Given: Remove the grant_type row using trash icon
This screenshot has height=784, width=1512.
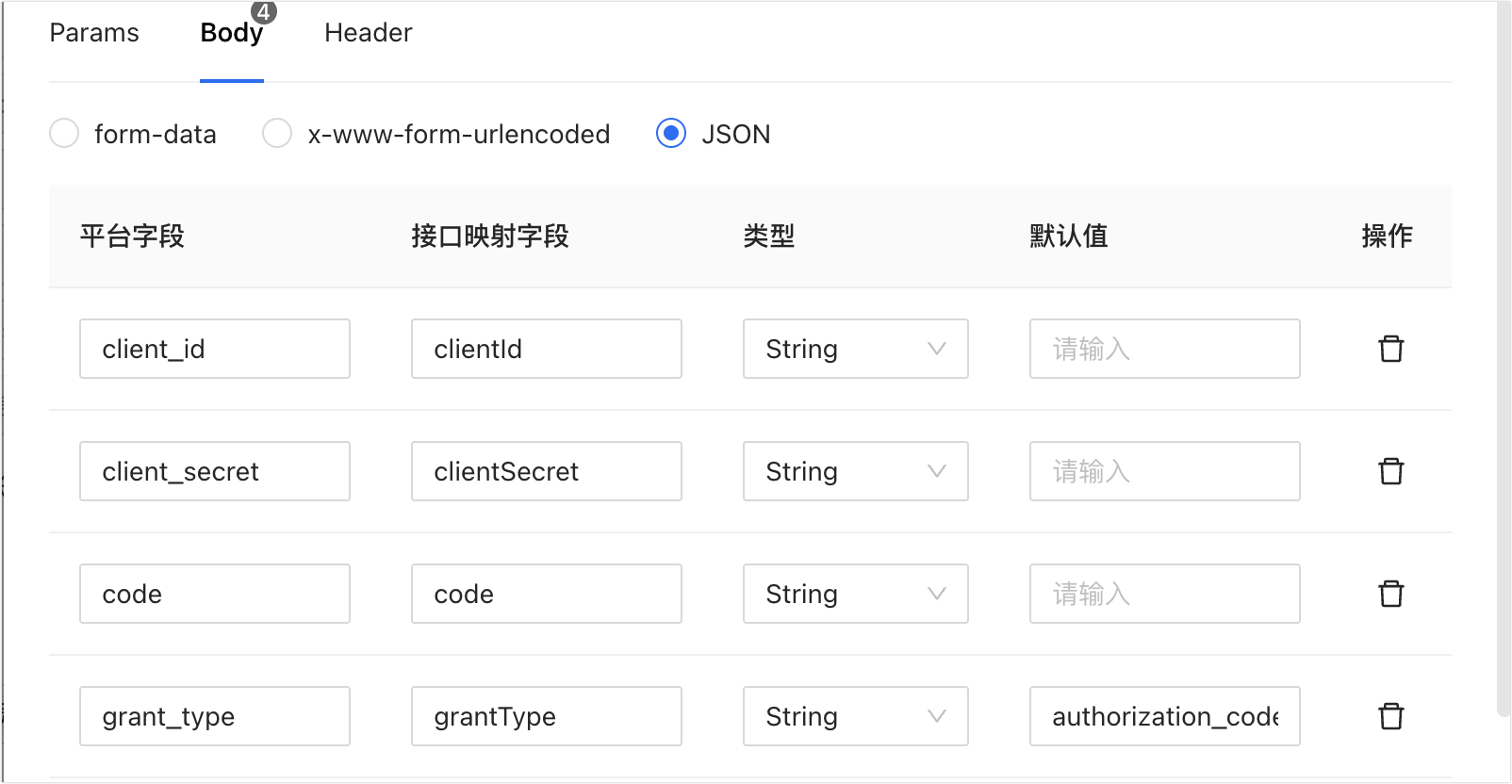Looking at the screenshot, I should pos(1390,716).
